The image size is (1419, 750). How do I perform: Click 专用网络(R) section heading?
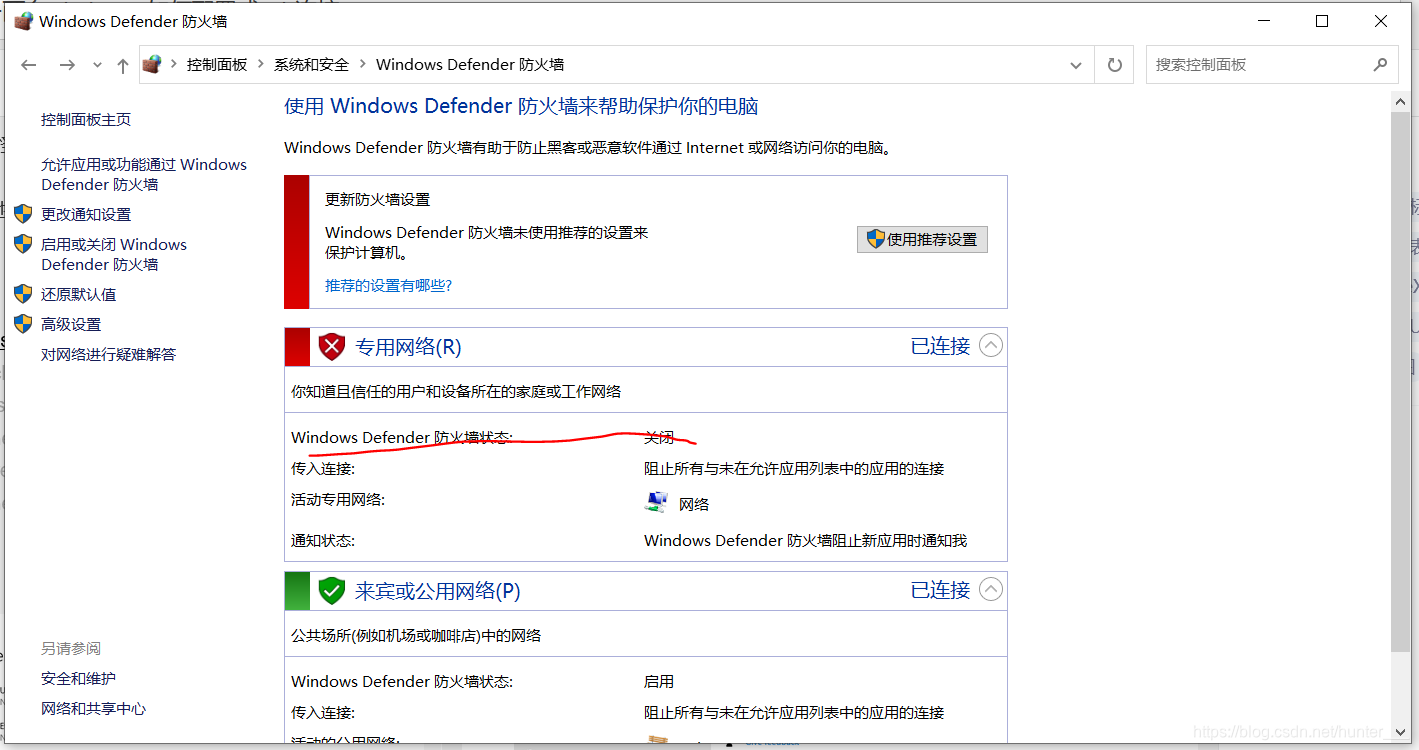tap(408, 347)
